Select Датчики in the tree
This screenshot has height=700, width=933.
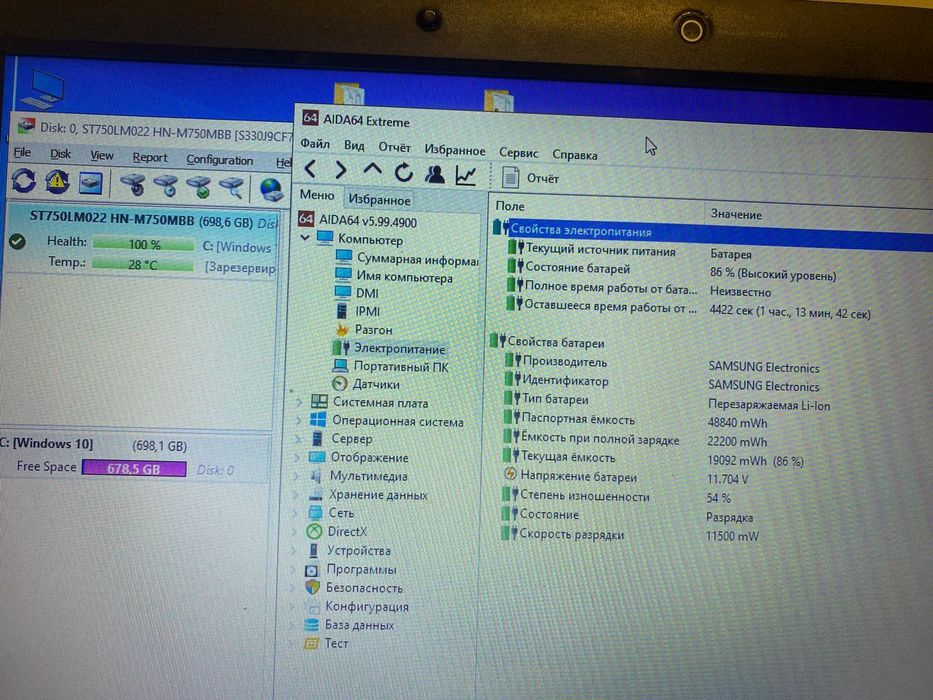(365, 385)
